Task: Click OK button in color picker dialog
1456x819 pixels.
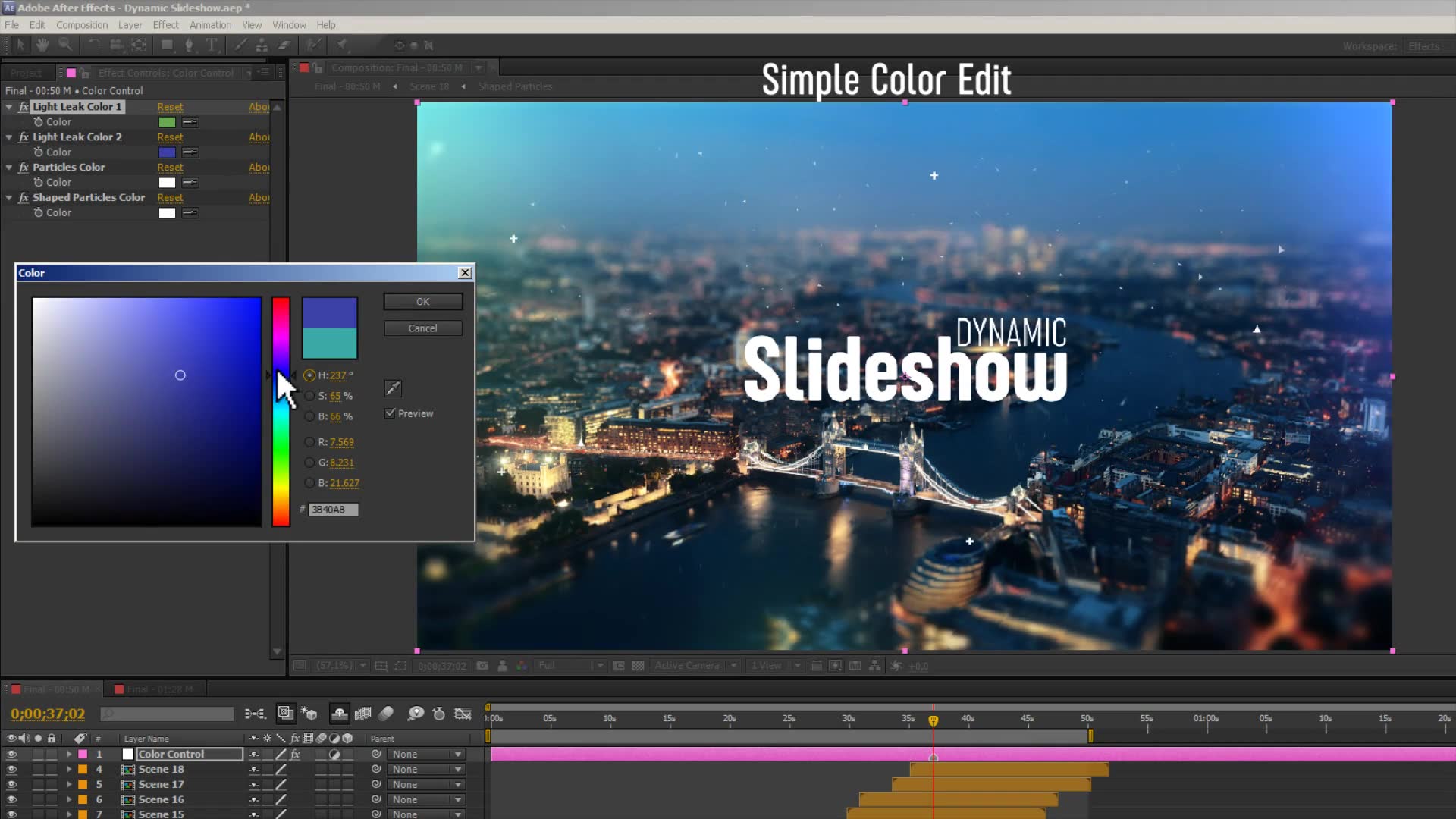Action: coord(422,301)
